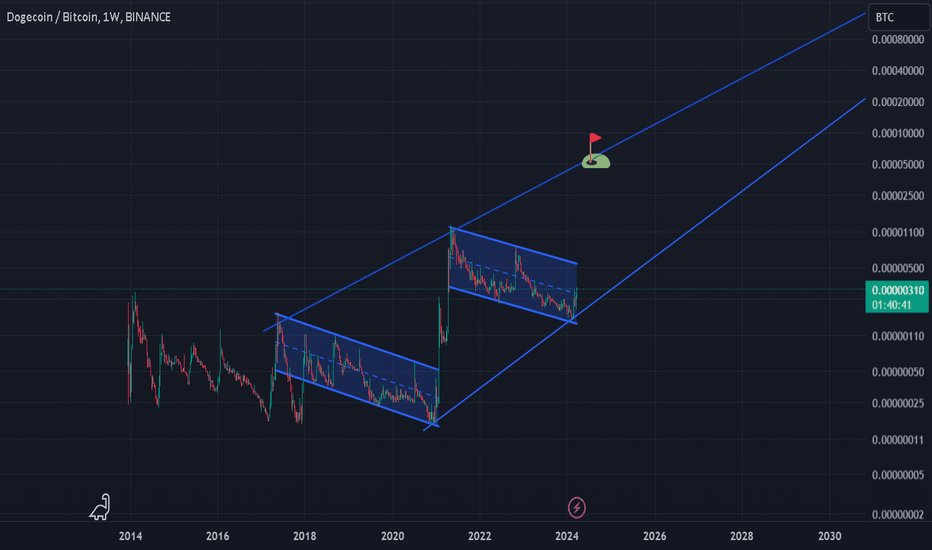The image size is (932, 550).
Task: Click the current price label 0.00000310
Action: [x=898, y=290]
